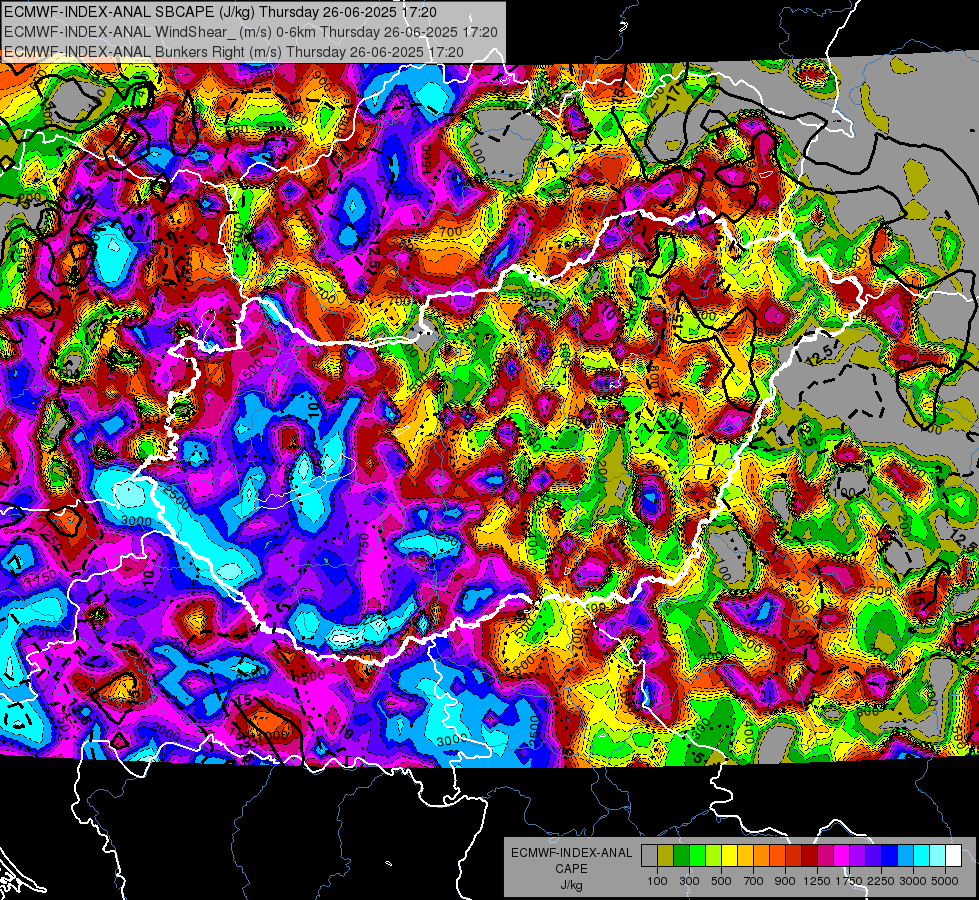
Task: Click the 5000 label under the legend
Action: pyautogui.click(x=945, y=881)
